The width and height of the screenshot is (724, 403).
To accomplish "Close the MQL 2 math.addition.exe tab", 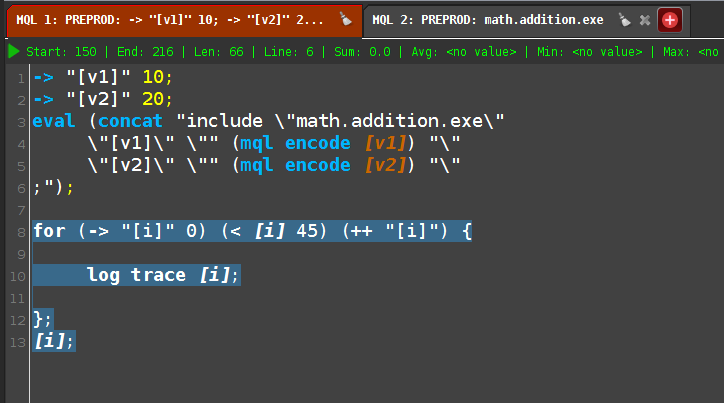I will coord(645,20).
